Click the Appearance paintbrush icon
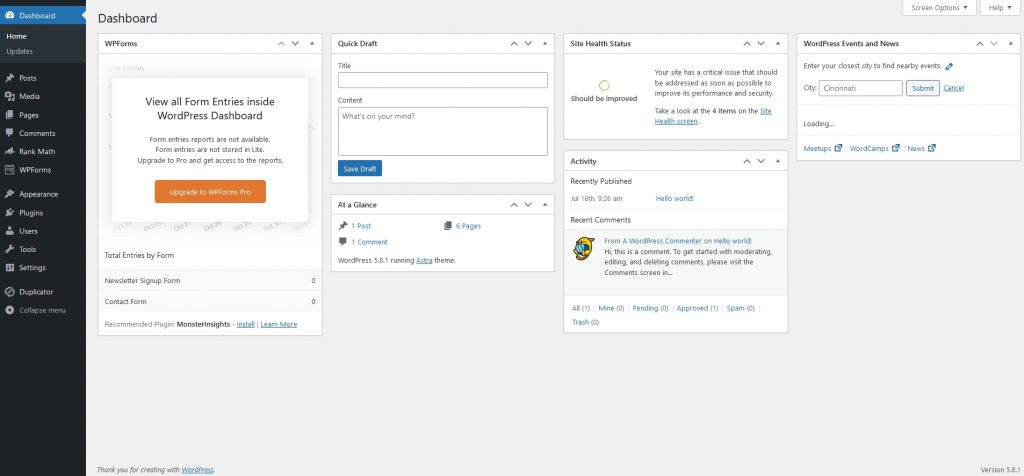1024x476 pixels. click(10, 194)
